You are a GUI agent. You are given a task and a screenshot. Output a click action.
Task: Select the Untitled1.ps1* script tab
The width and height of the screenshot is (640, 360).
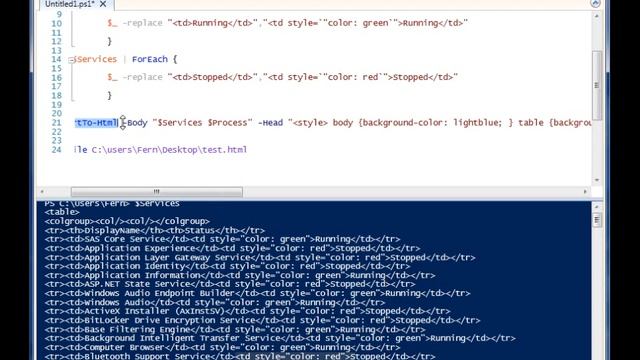click(69, 4)
